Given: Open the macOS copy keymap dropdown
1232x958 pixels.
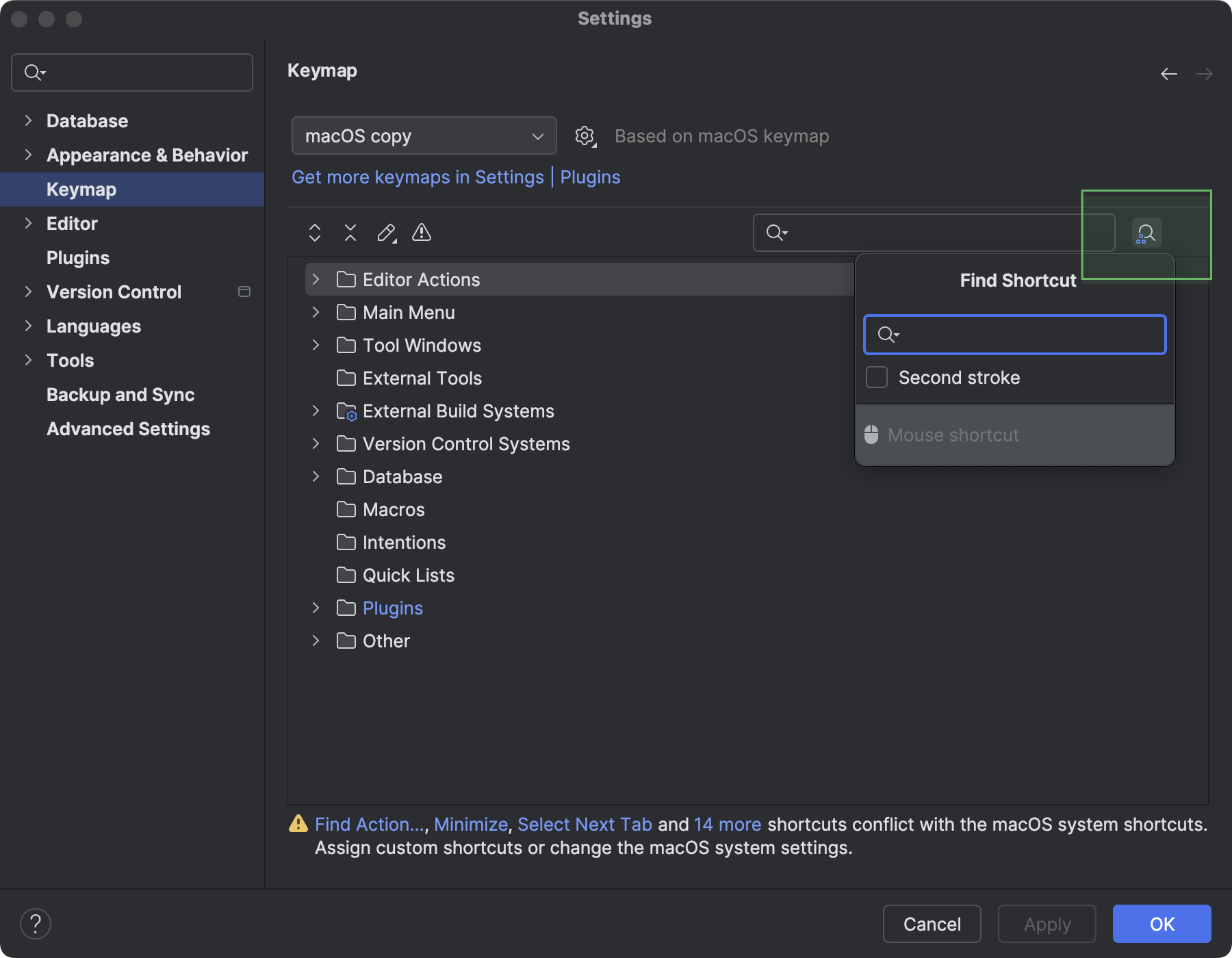Looking at the screenshot, I should tap(423, 135).
